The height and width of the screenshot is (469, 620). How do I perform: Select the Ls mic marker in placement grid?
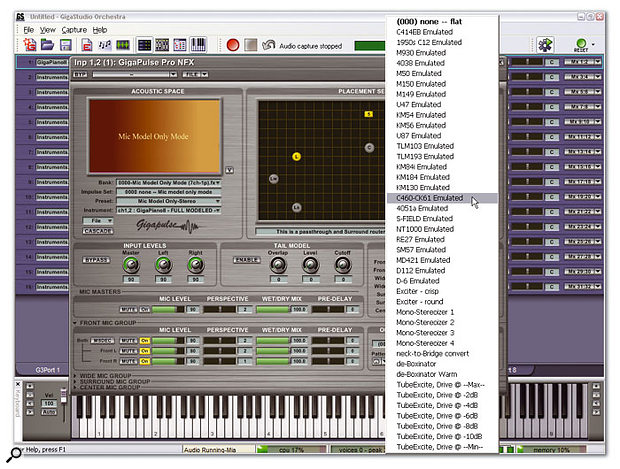297,207
